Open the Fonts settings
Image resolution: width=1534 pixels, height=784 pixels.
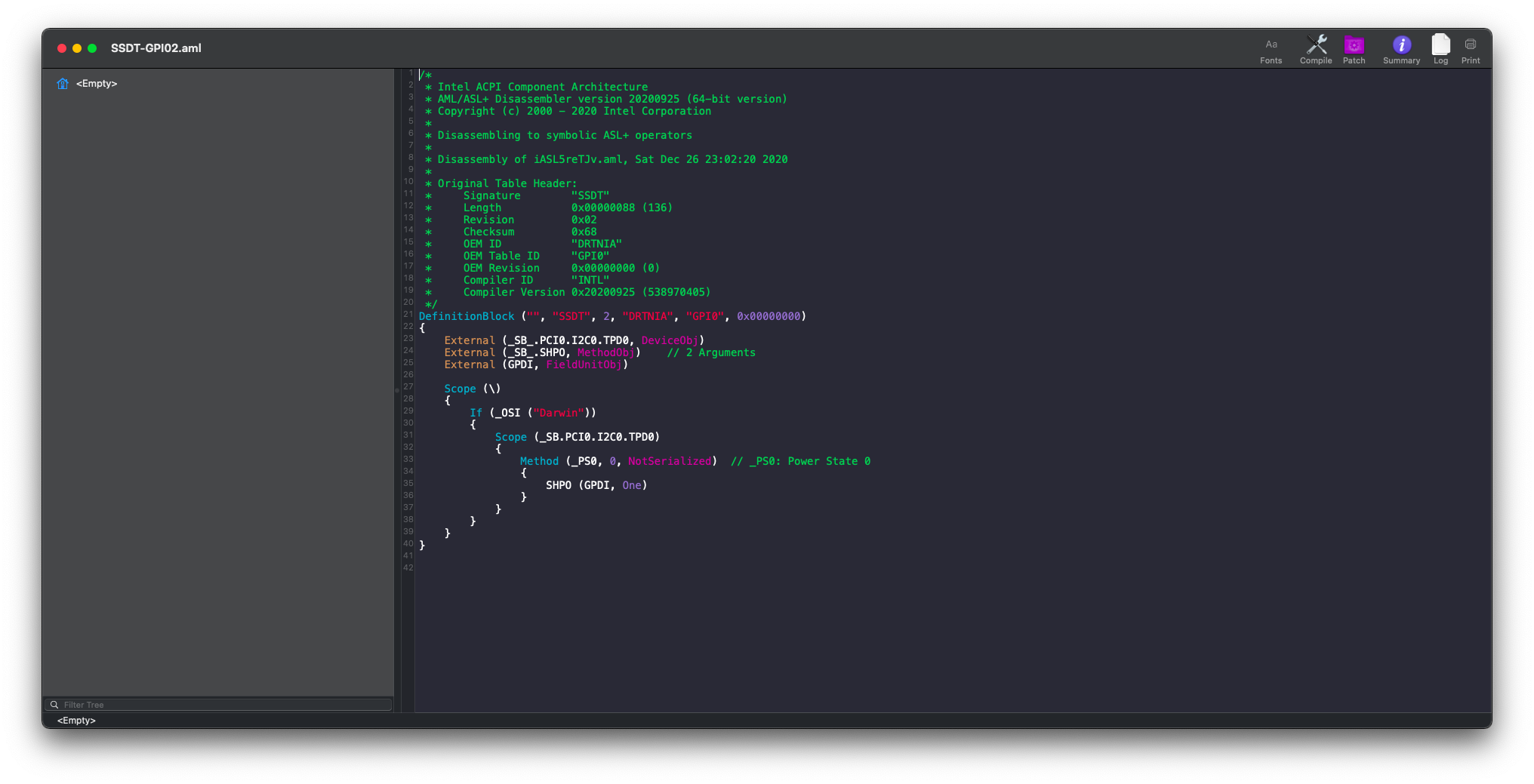point(1271,50)
